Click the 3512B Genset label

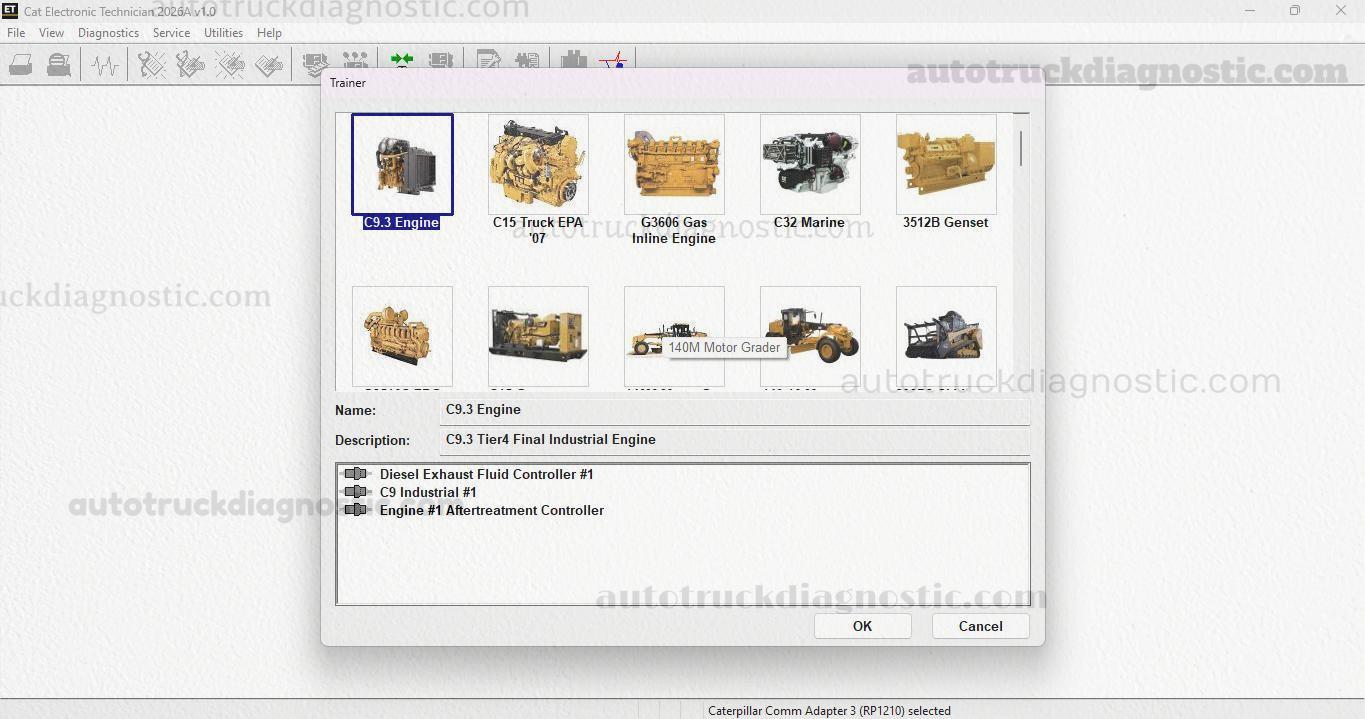[x=945, y=223]
